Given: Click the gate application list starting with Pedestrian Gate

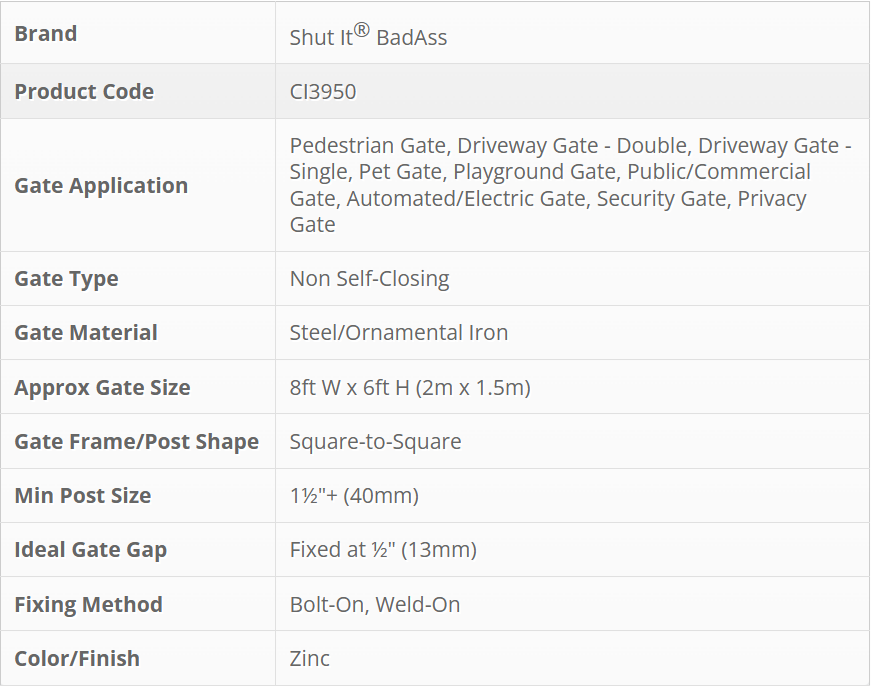Looking at the screenshot, I should click(x=570, y=185).
